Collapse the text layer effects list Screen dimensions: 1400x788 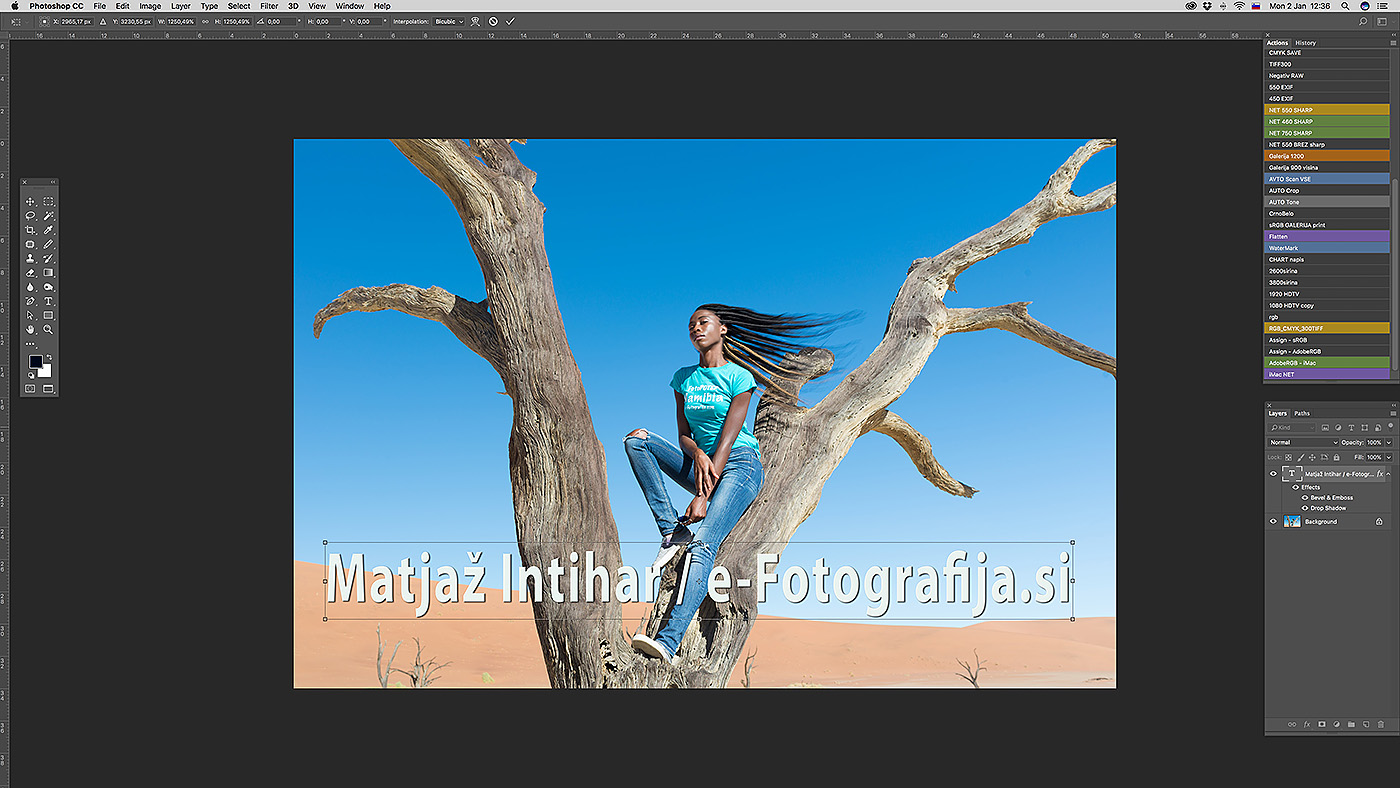click(x=1388, y=473)
